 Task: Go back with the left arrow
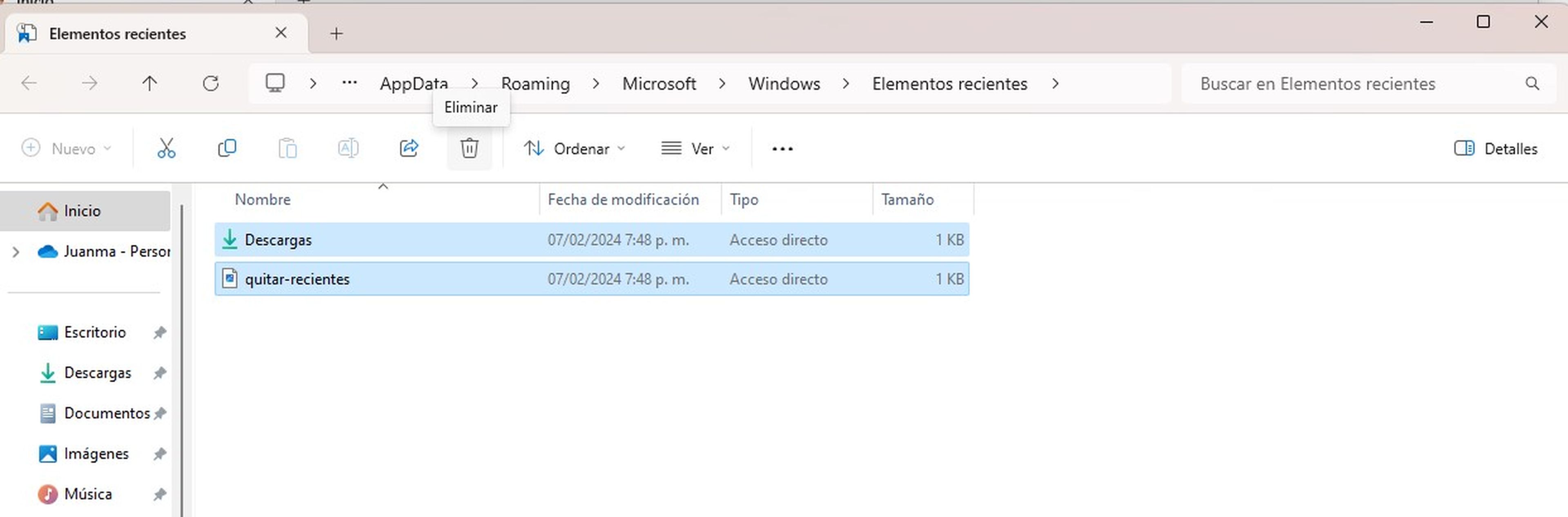click(29, 83)
